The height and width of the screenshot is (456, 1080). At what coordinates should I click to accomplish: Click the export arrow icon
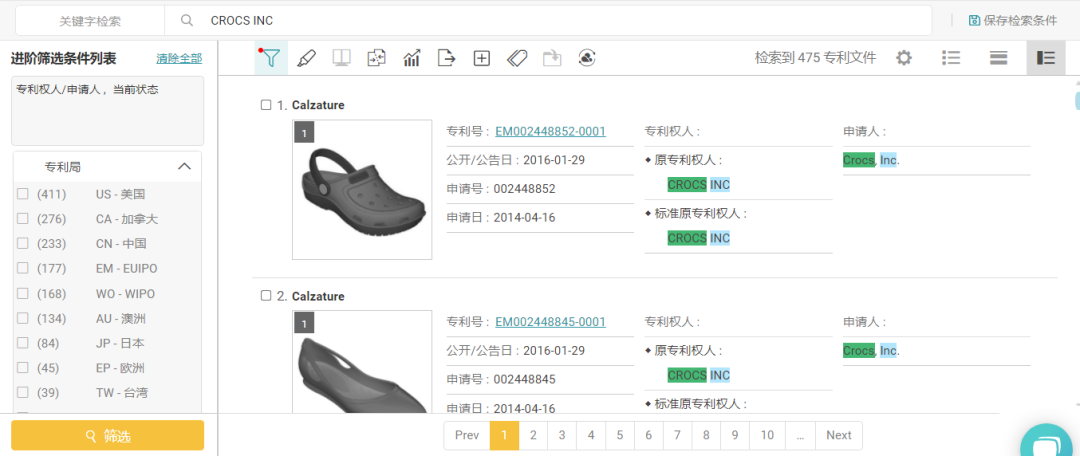[x=447, y=58]
